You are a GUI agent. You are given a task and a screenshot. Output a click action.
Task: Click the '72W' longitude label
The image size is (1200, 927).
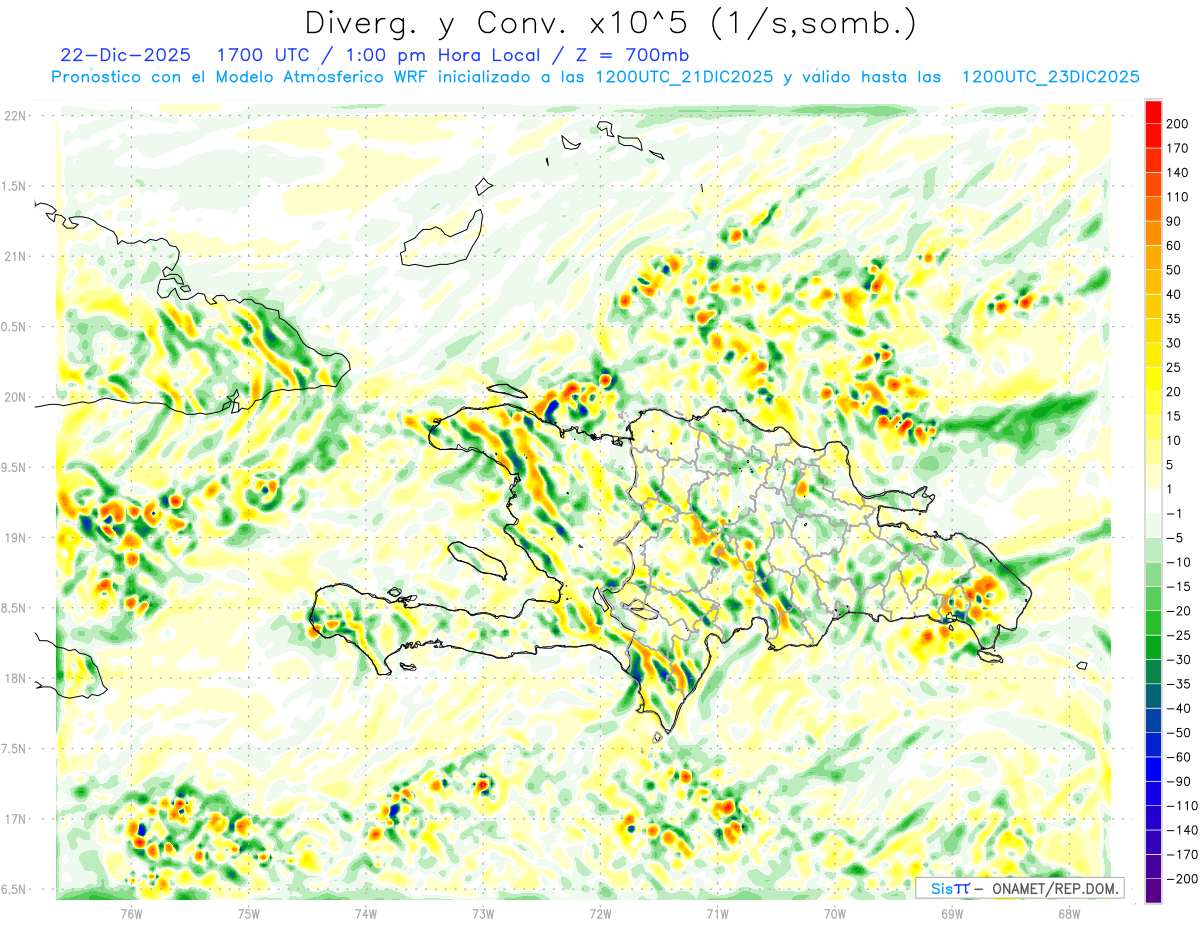tap(600, 912)
